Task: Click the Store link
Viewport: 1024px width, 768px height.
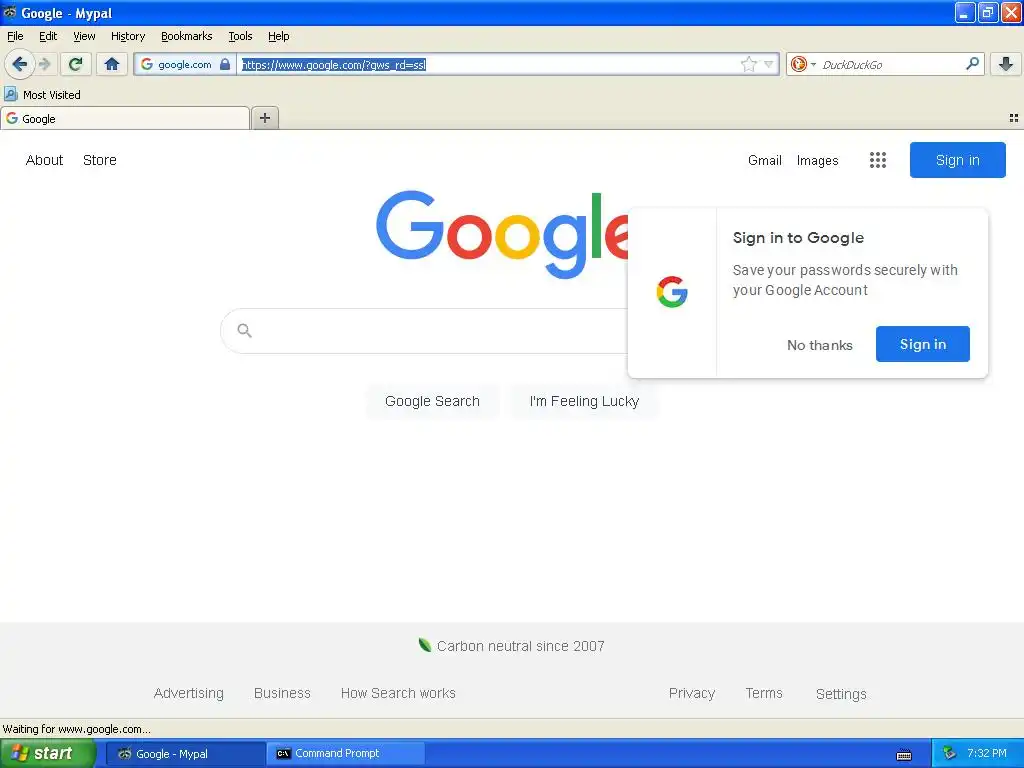Action: [x=100, y=160]
